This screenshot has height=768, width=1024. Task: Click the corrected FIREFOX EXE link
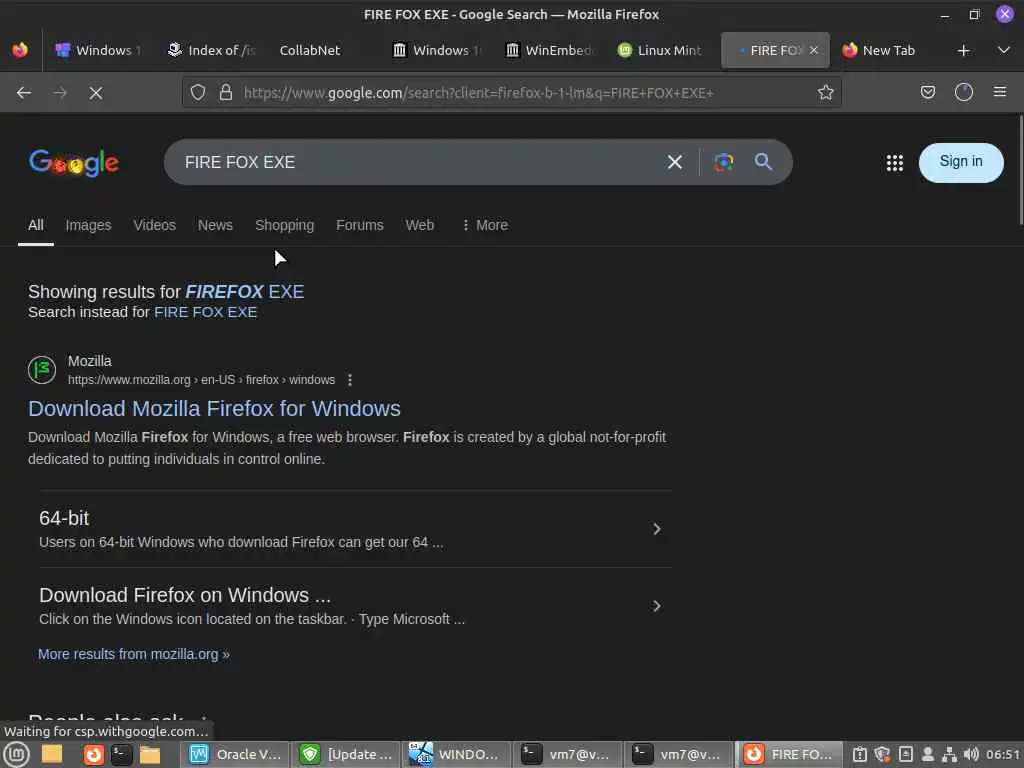click(x=245, y=292)
